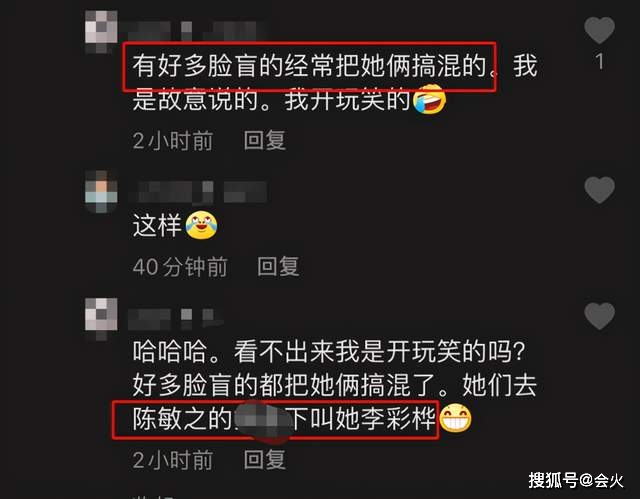Open the second commenter's blurred username
This screenshot has width=640, height=499.
pyautogui.click(x=198, y=192)
